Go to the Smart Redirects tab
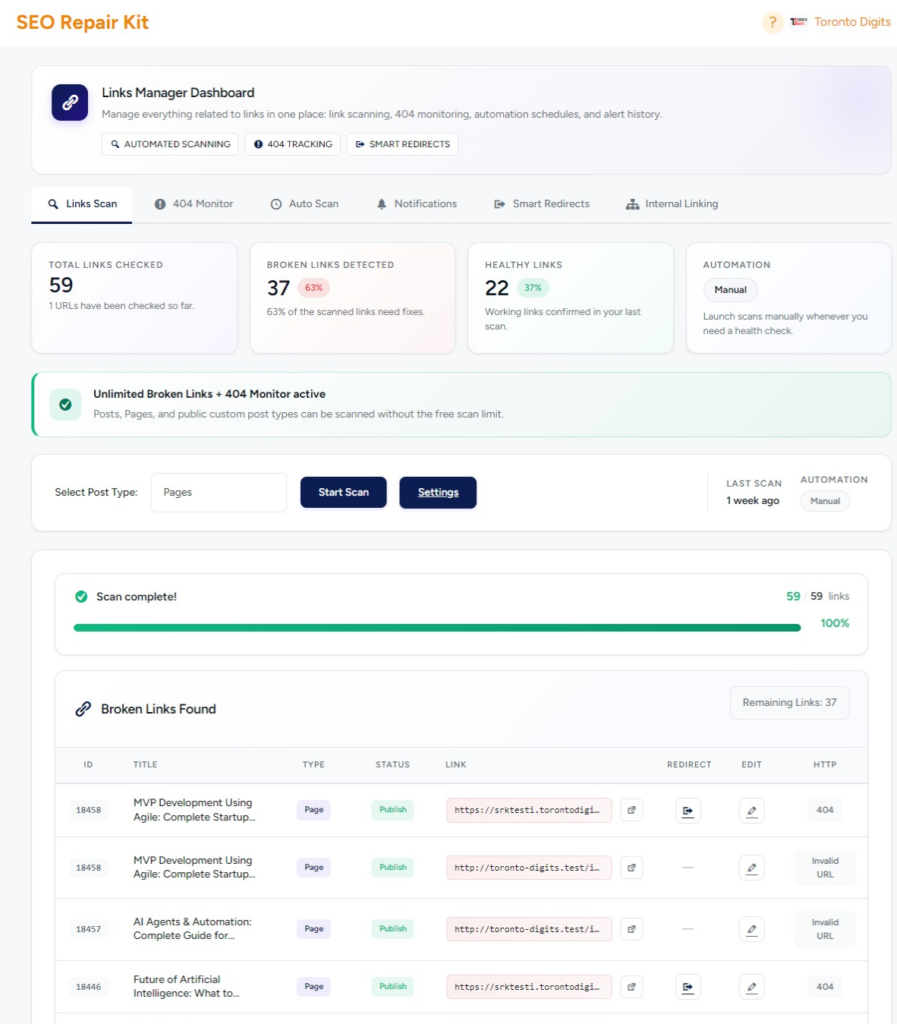897x1024 pixels. [x=542, y=204]
